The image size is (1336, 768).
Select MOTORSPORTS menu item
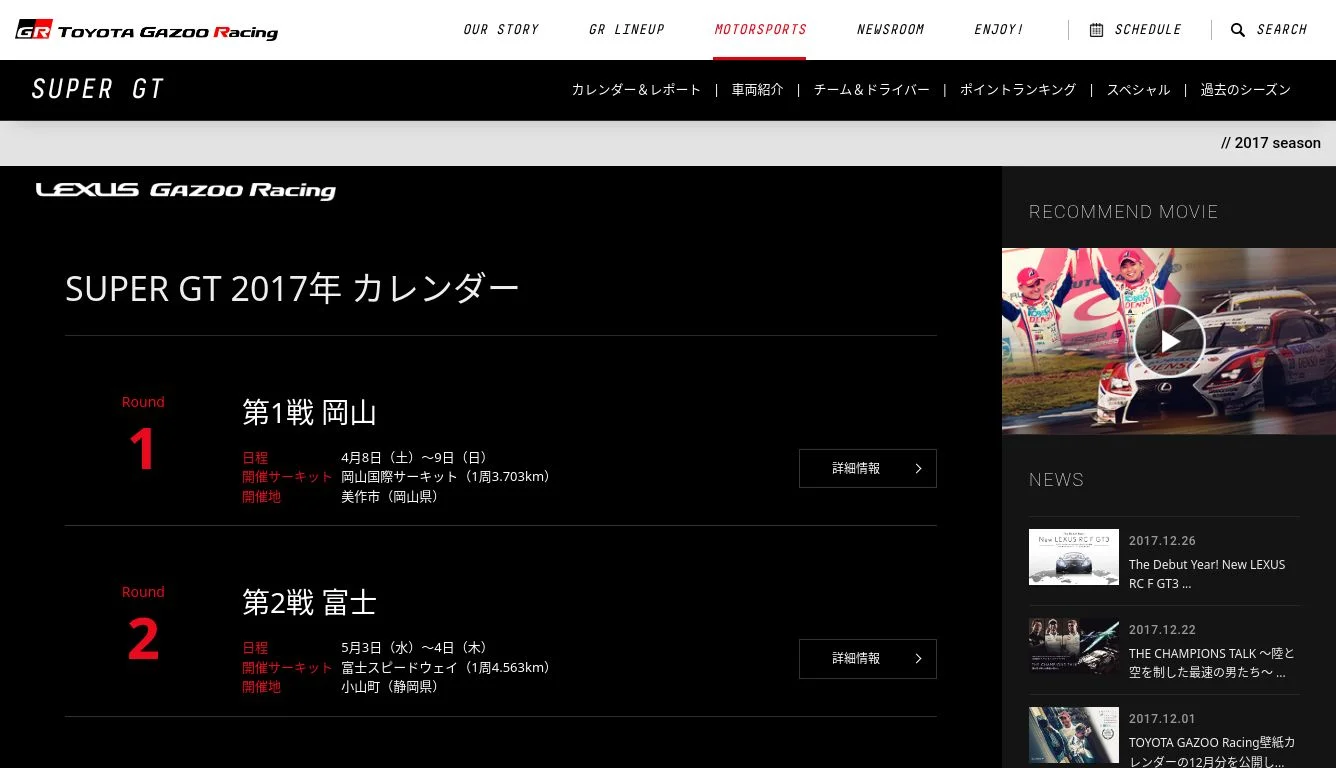(760, 30)
